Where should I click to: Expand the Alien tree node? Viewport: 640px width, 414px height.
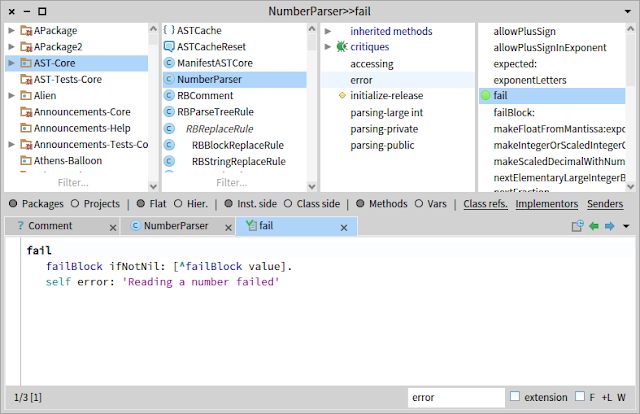(11, 96)
